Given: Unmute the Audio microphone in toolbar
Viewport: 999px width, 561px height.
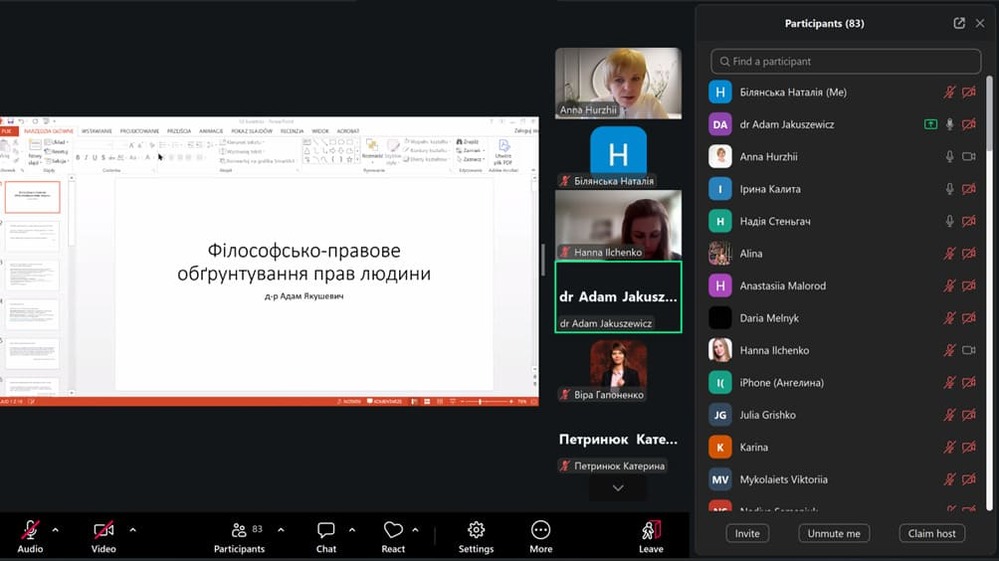Looking at the screenshot, I should pos(30,530).
